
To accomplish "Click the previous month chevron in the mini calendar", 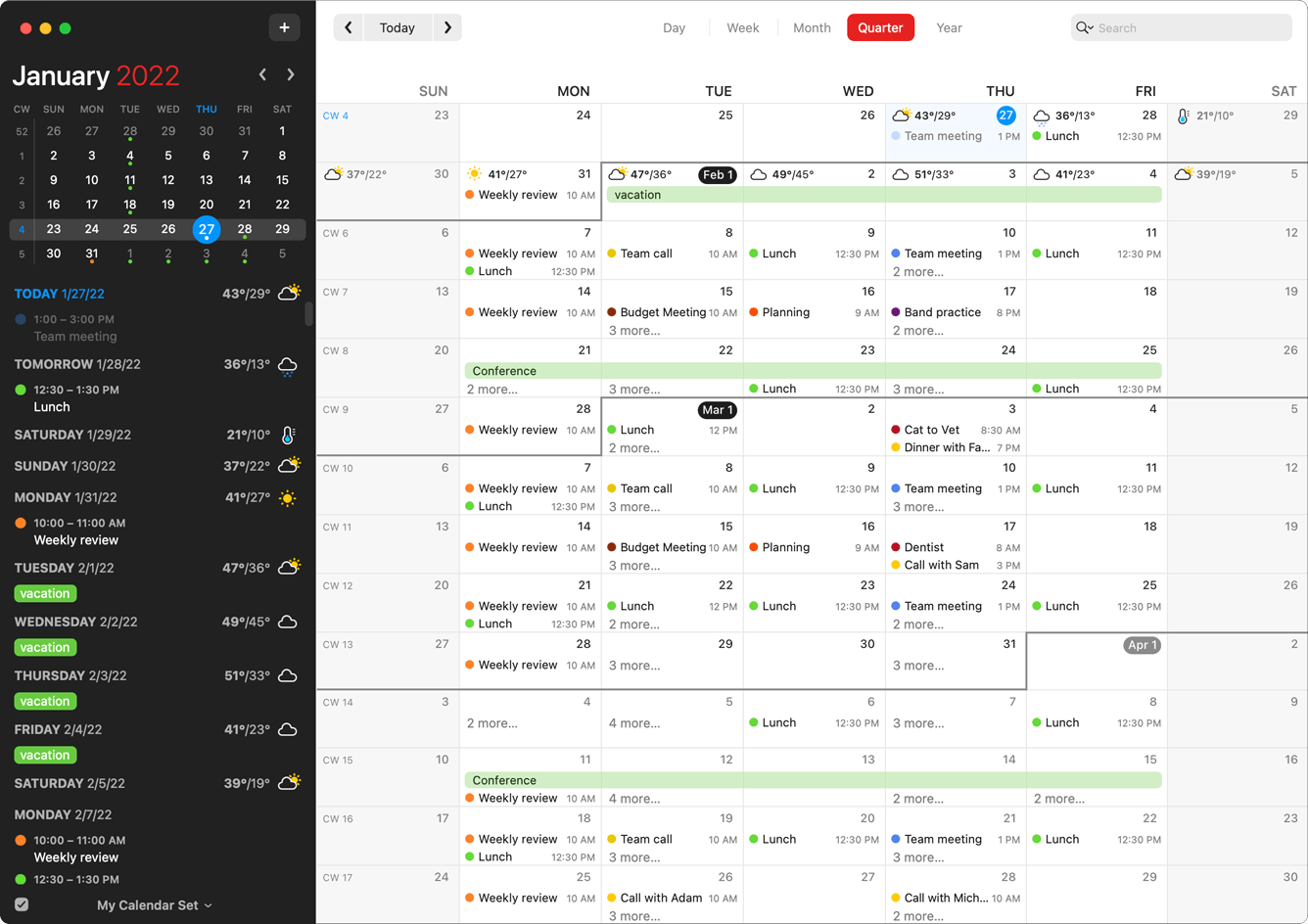I will point(262,73).
